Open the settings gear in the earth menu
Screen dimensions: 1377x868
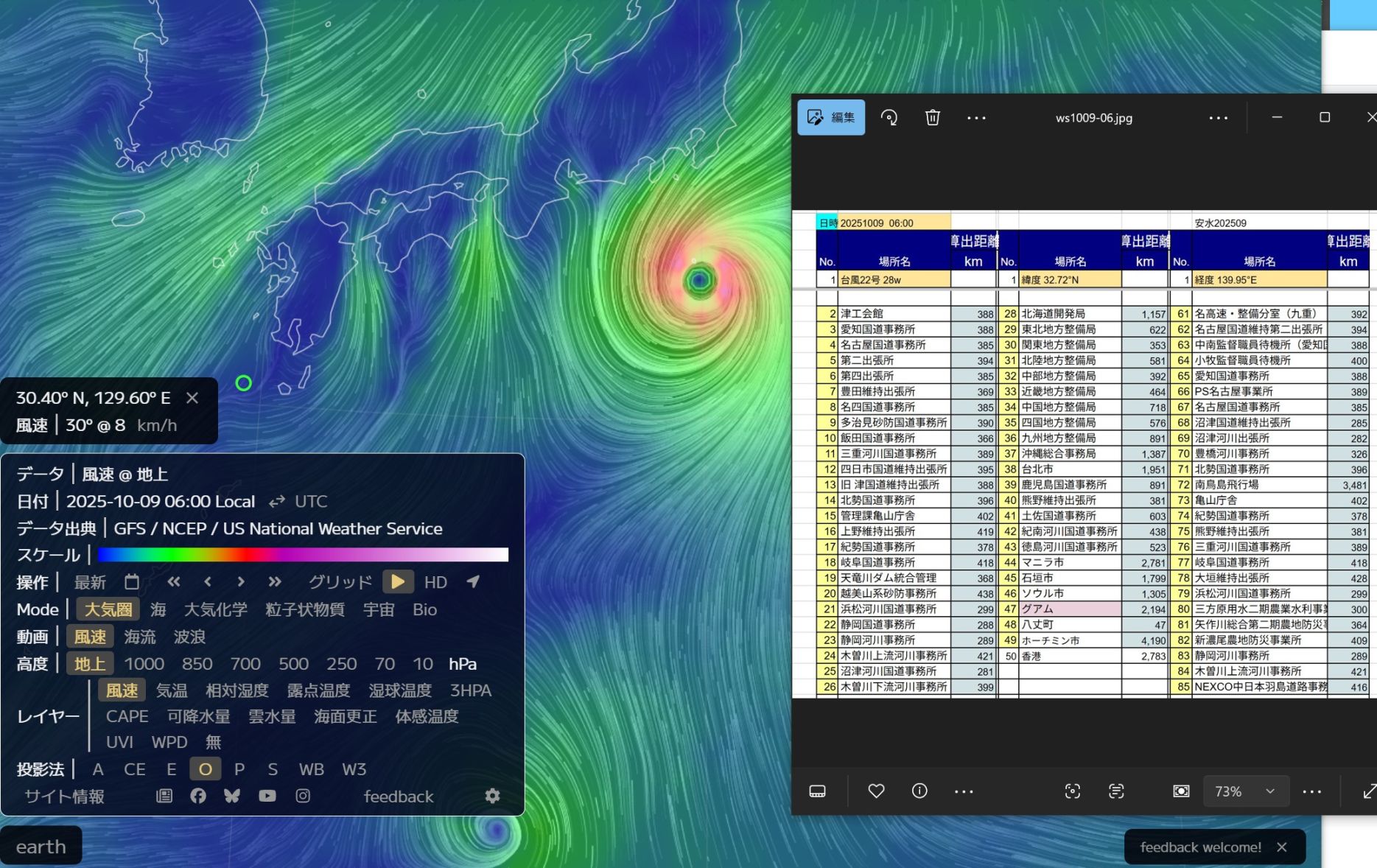pos(492,796)
